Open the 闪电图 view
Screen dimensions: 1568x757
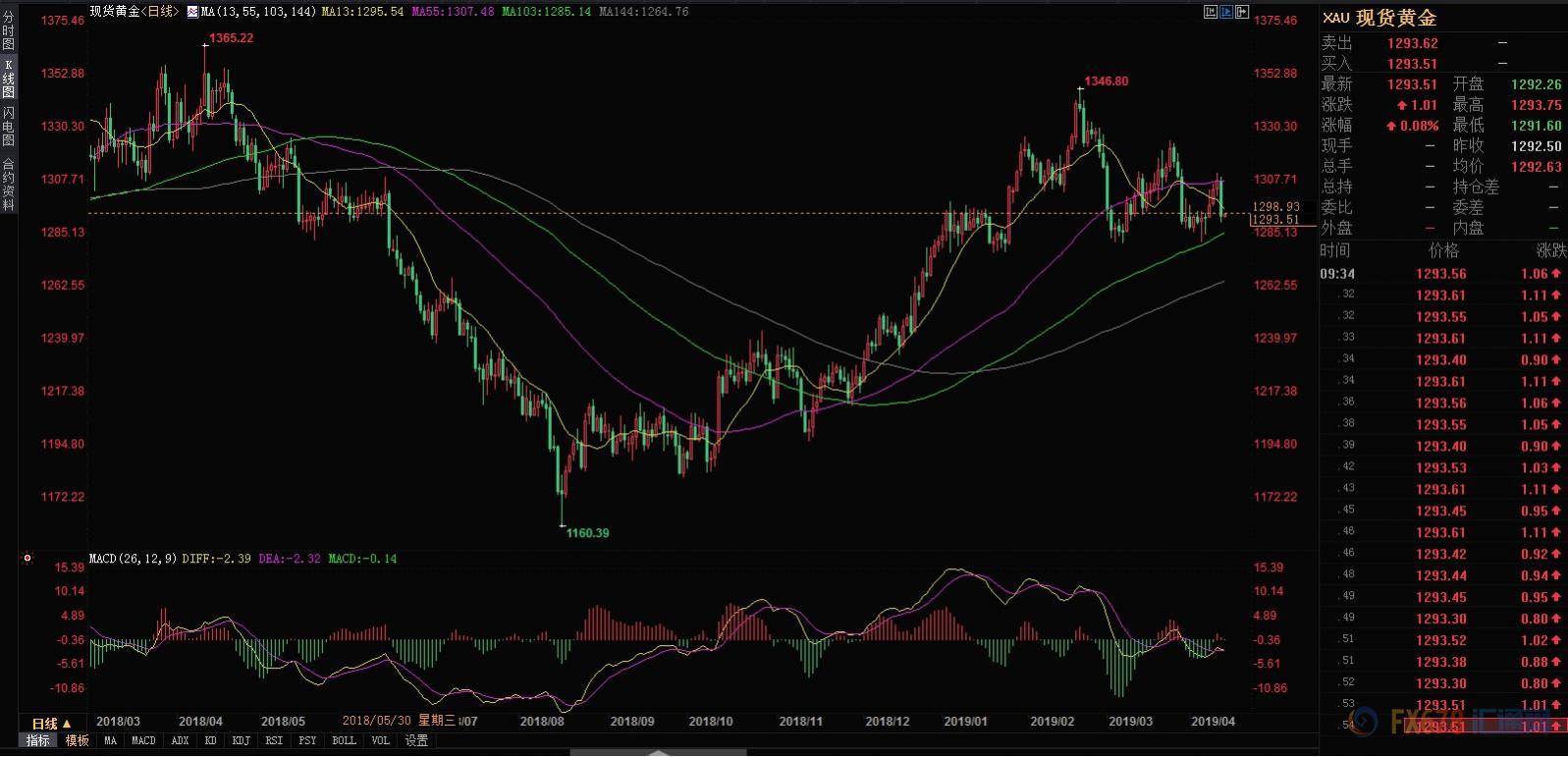pos(9,127)
